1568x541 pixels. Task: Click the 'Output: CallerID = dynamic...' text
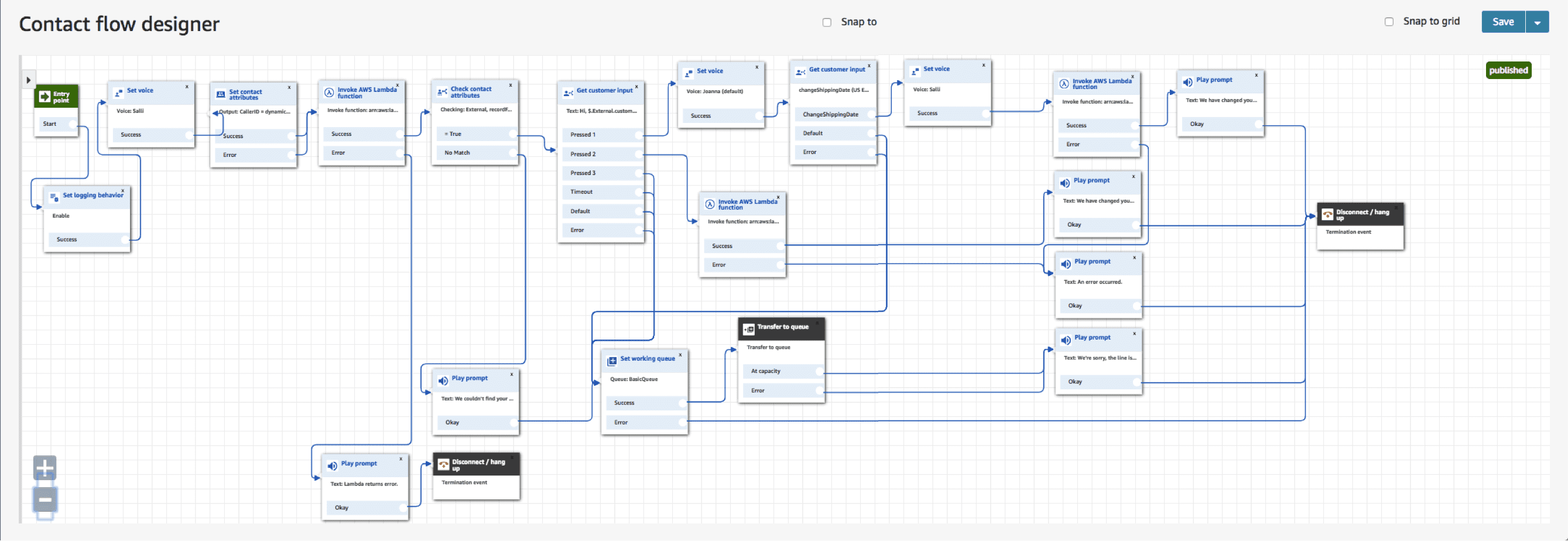(255, 112)
